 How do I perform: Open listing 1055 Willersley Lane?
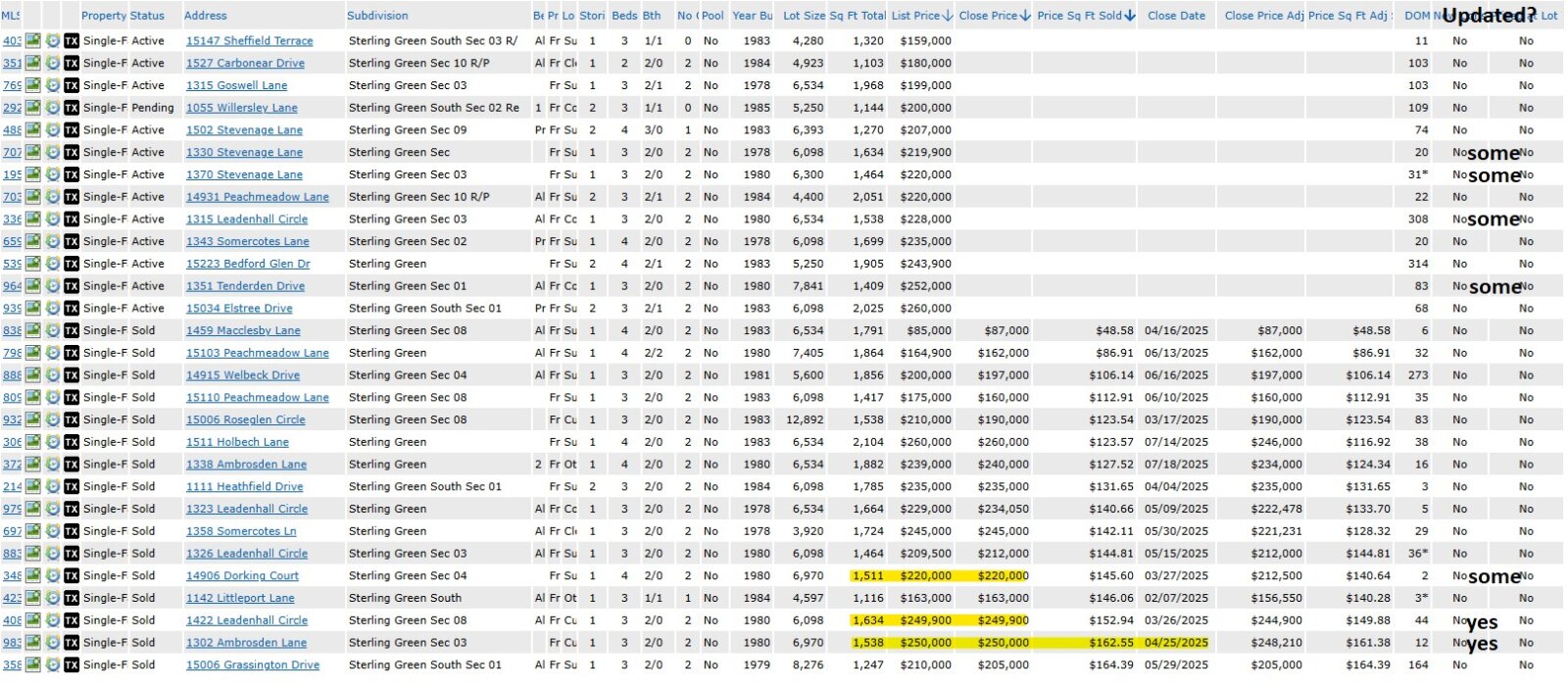242,108
